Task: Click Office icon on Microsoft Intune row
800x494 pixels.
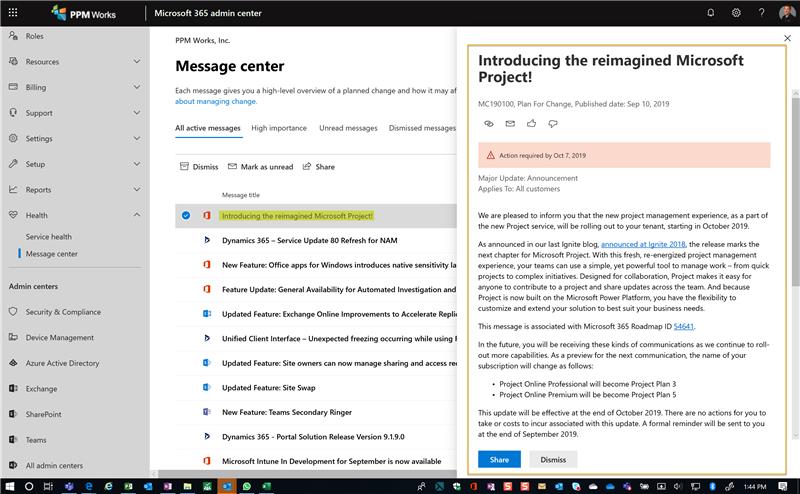Action: tap(207, 461)
